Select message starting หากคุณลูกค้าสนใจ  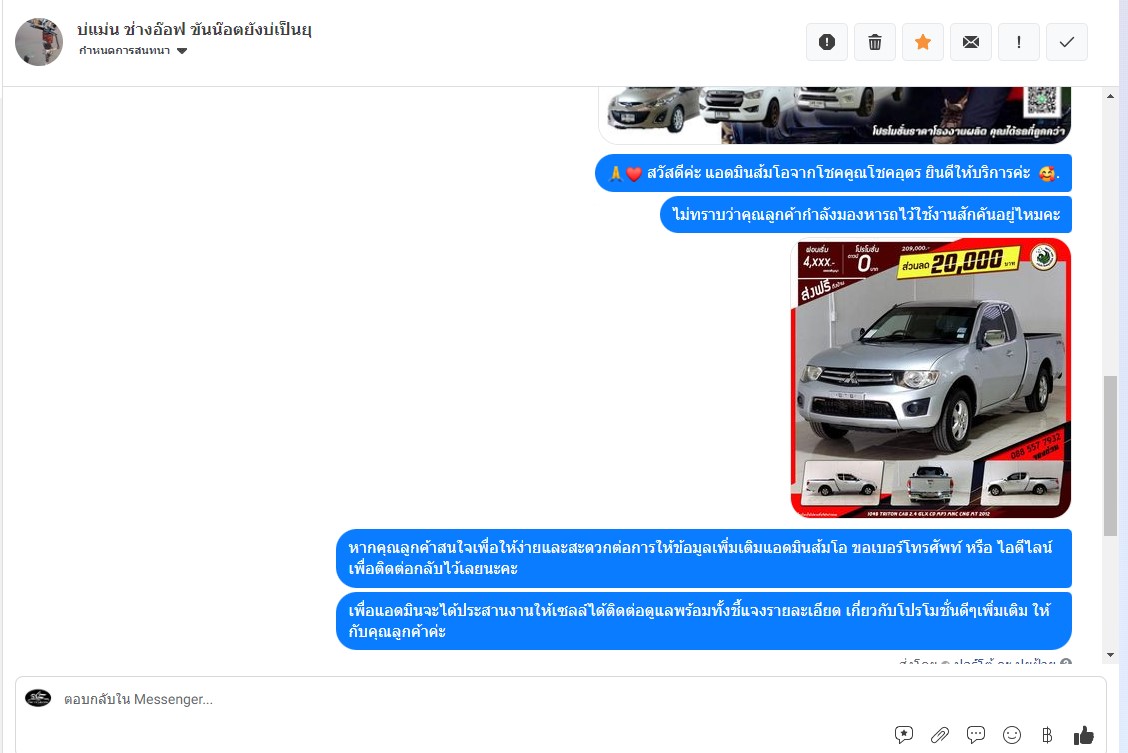704,558
